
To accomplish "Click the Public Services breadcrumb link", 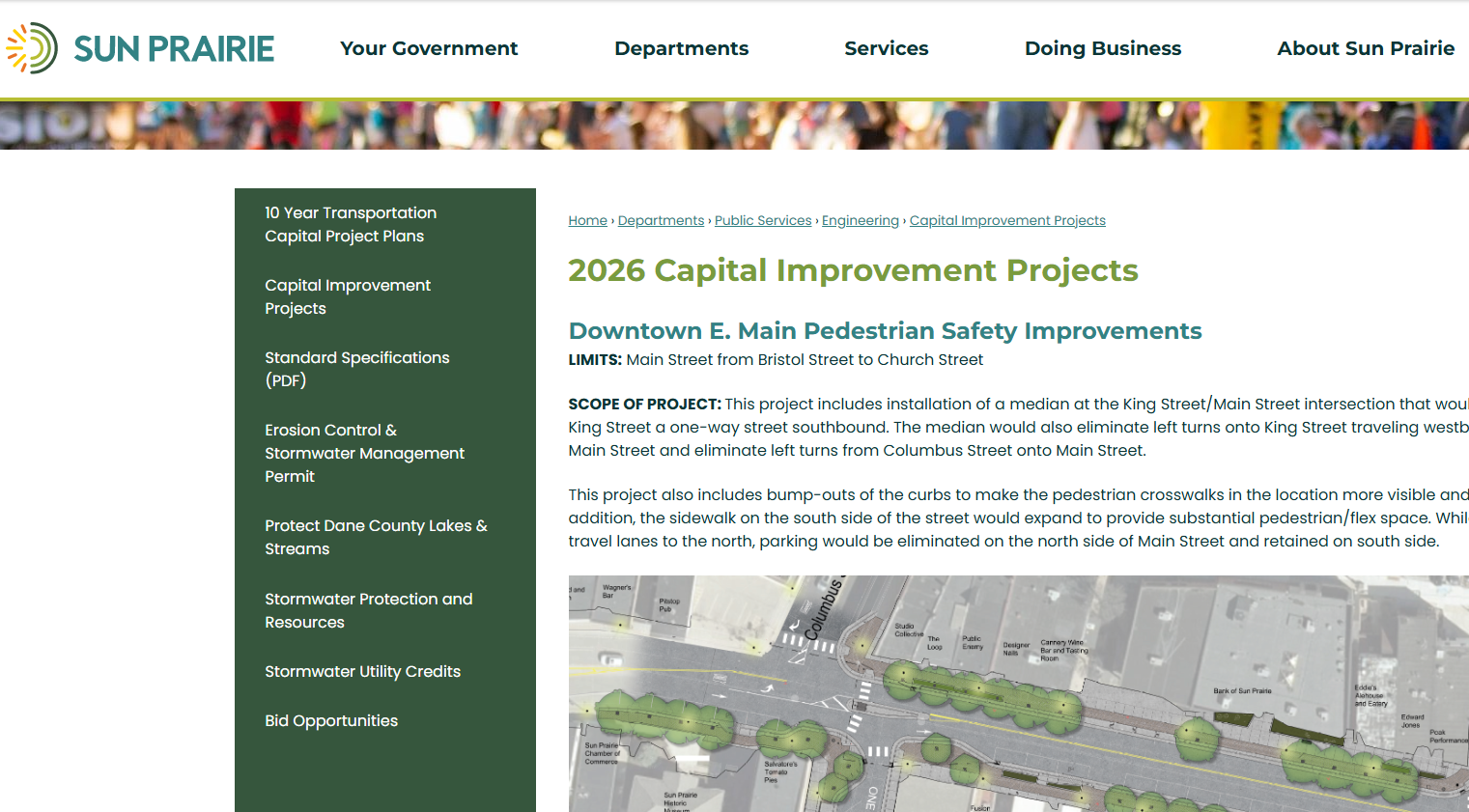I will (x=763, y=220).
